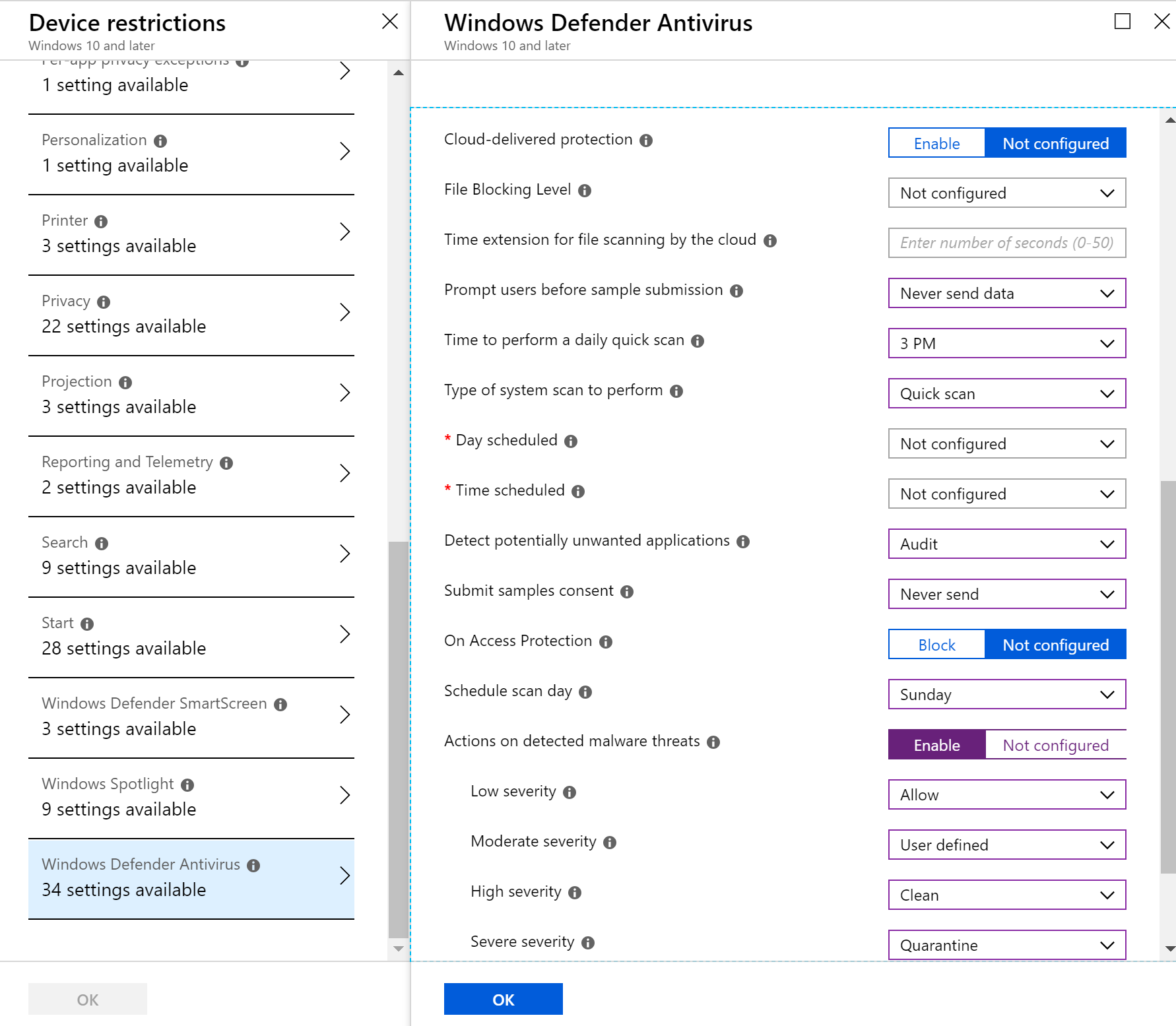
Task: Open Time scheduled dropdown
Action: (1007, 494)
